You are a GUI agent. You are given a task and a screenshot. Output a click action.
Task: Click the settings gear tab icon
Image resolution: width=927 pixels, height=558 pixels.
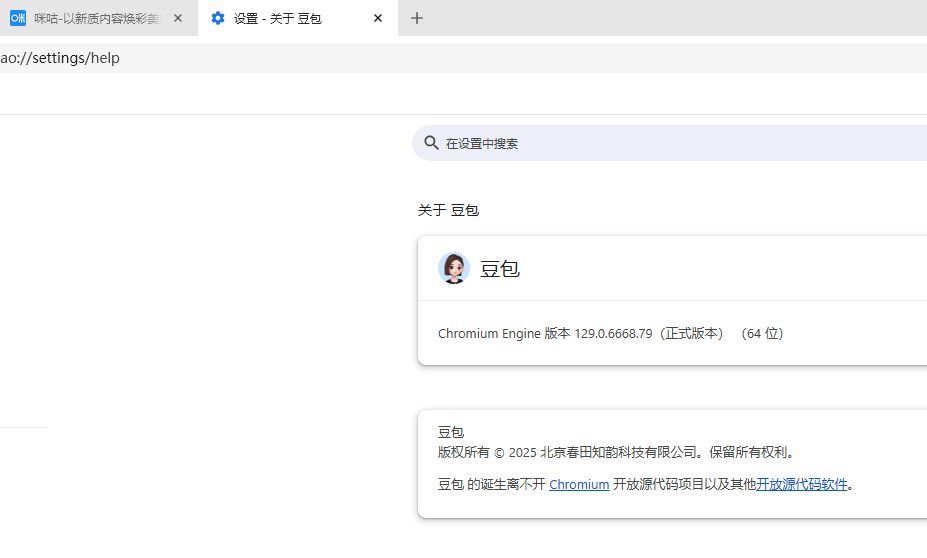tap(218, 18)
